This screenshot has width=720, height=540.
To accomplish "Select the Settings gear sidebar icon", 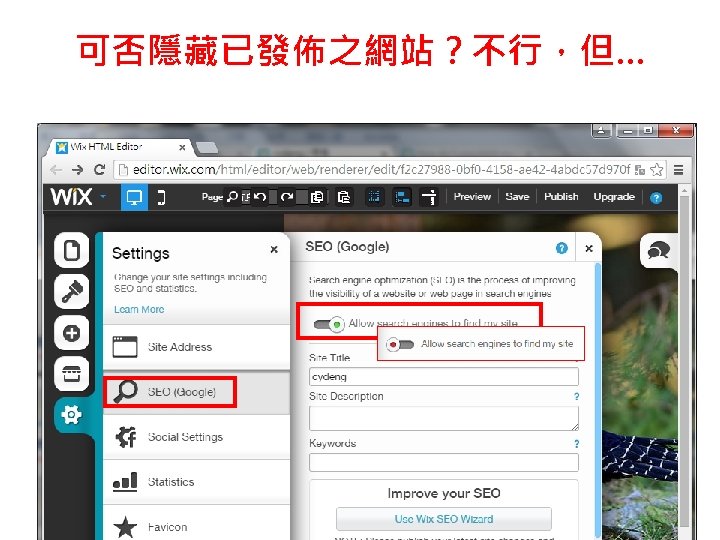I will [71, 415].
